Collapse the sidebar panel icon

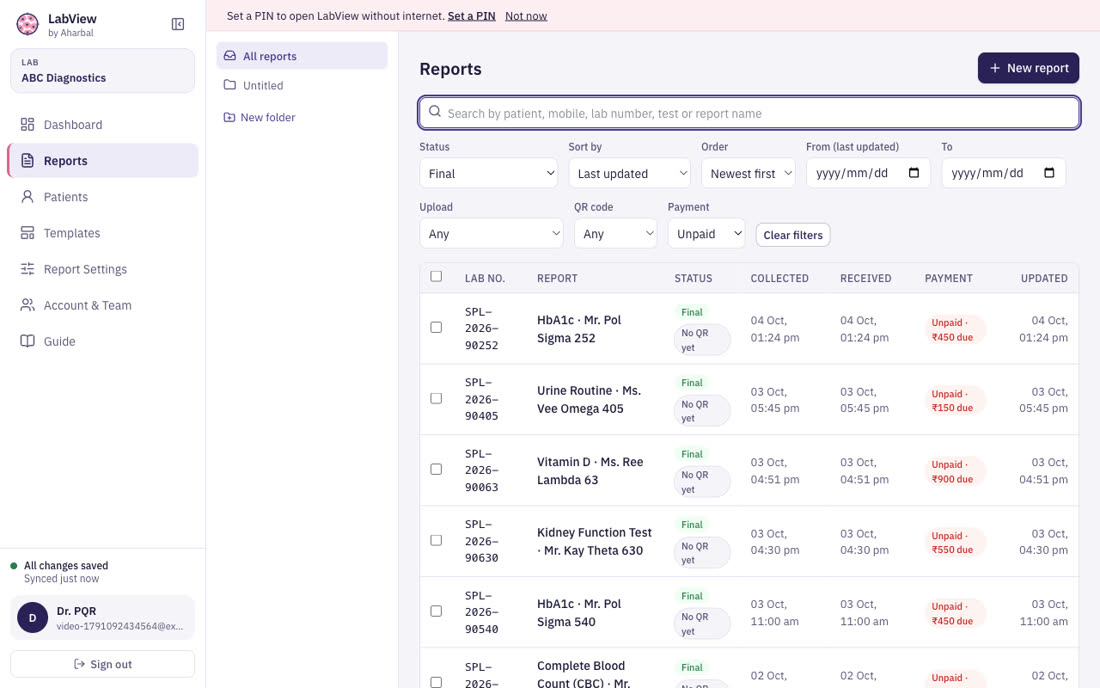[x=177, y=25]
